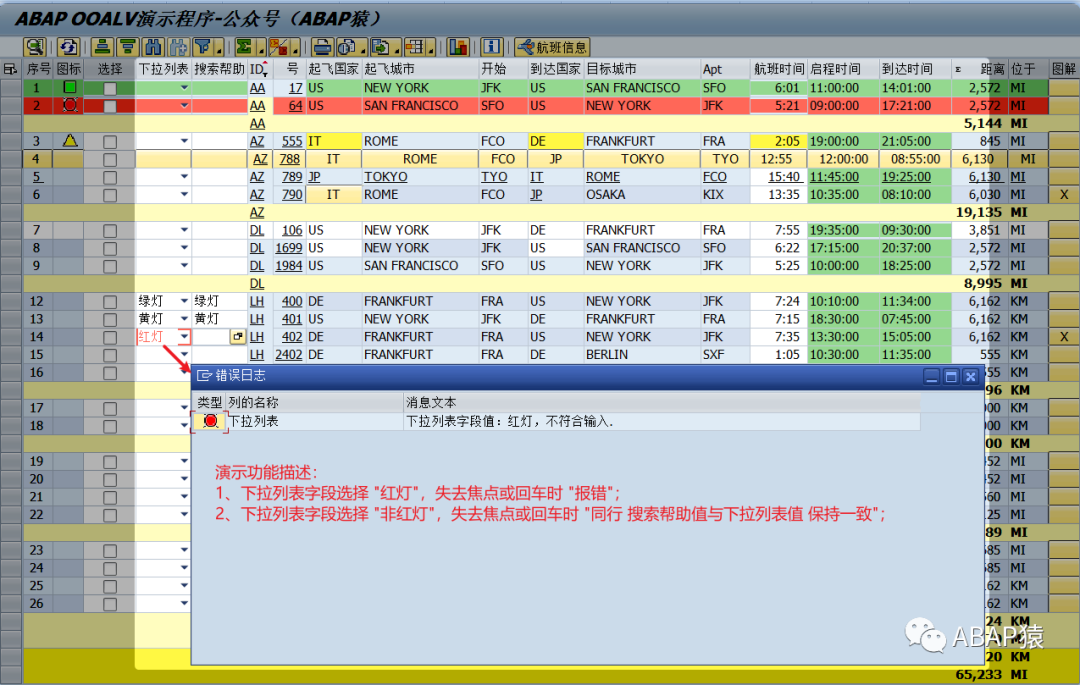The height and width of the screenshot is (685, 1080).
Task: Click the yellow triangle icon in row 3
Action: point(70,140)
